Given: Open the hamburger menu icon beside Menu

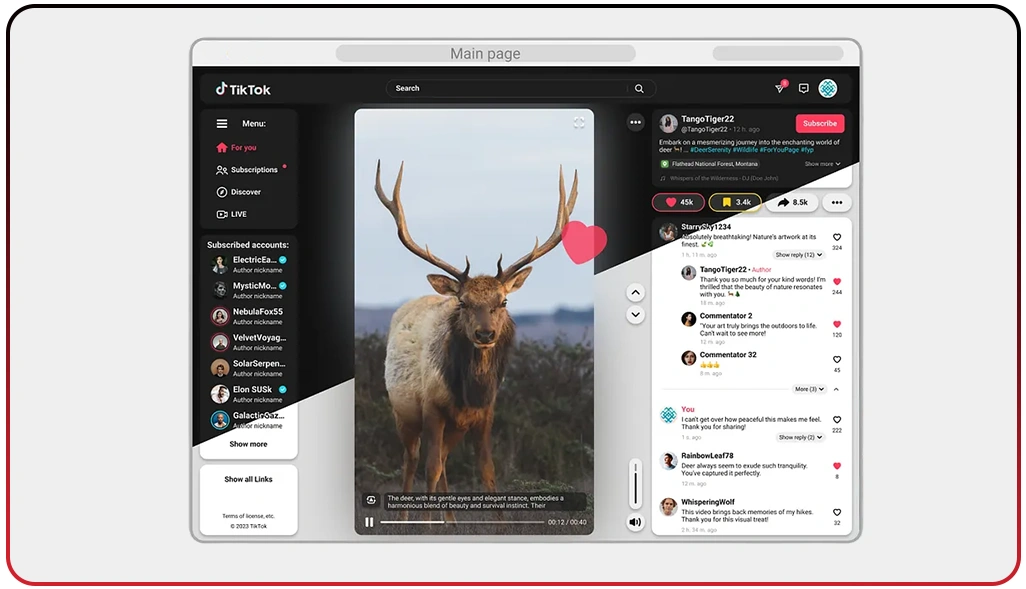Looking at the screenshot, I should pos(222,124).
